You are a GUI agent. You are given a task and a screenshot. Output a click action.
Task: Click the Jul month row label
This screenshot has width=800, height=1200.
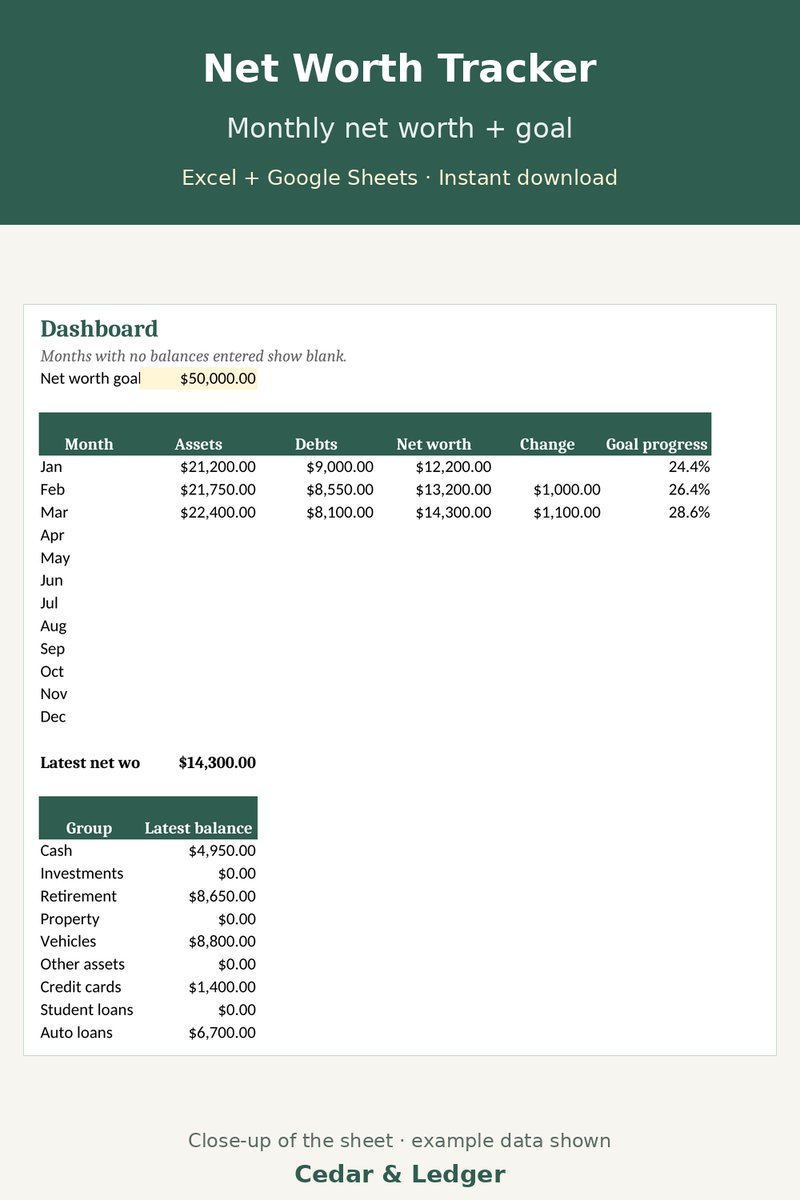(49, 603)
